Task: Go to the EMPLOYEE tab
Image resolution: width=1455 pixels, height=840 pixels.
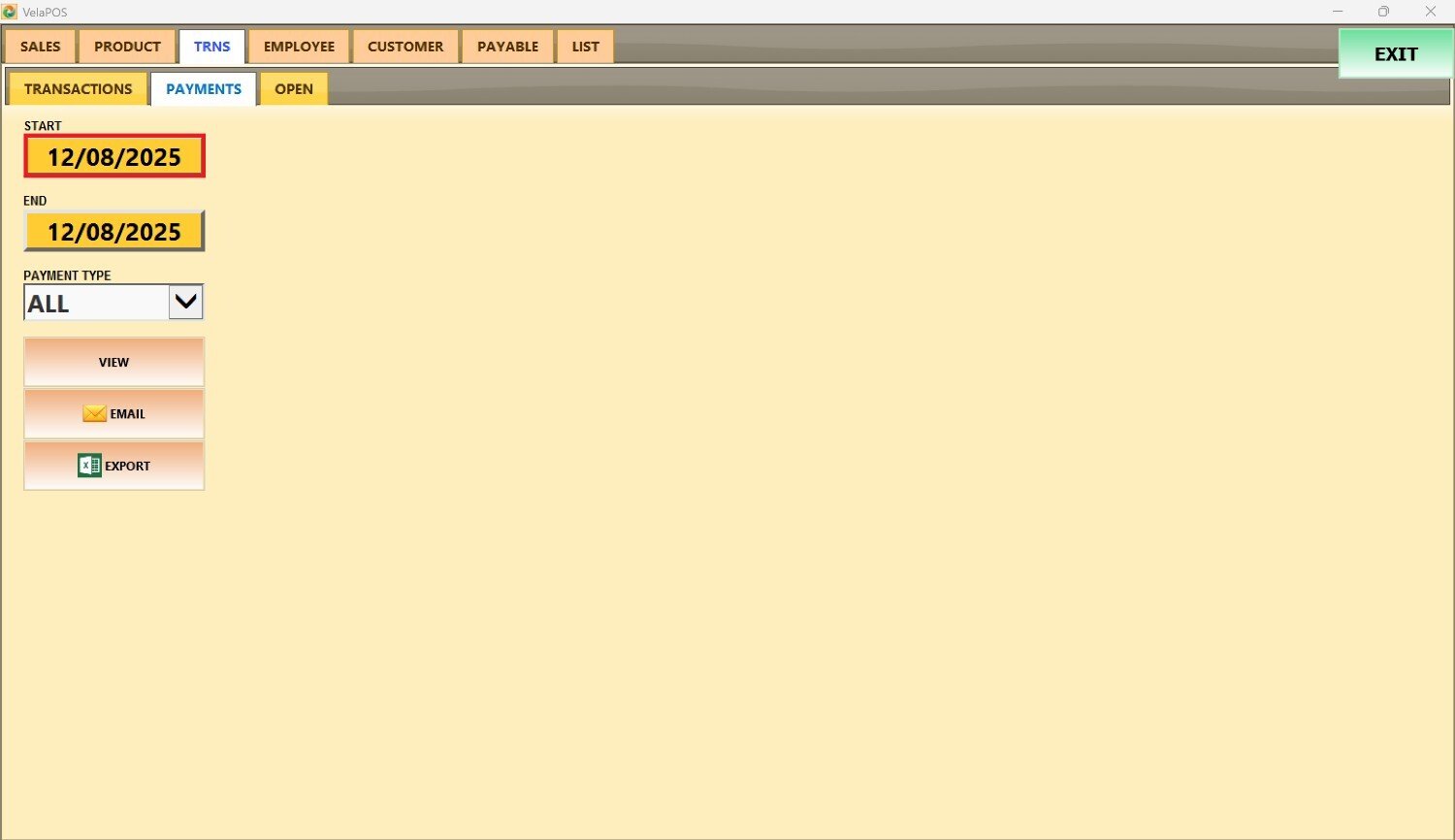Action: tap(299, 47)
